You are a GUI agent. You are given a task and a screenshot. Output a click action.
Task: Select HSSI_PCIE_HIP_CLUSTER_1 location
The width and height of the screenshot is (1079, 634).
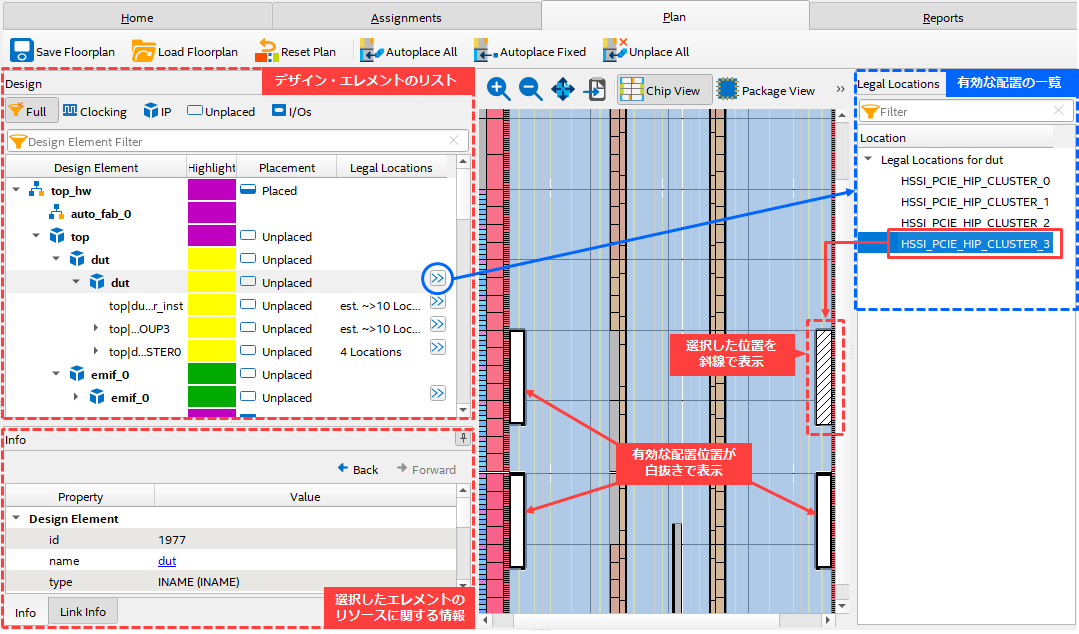click(975, 202)
